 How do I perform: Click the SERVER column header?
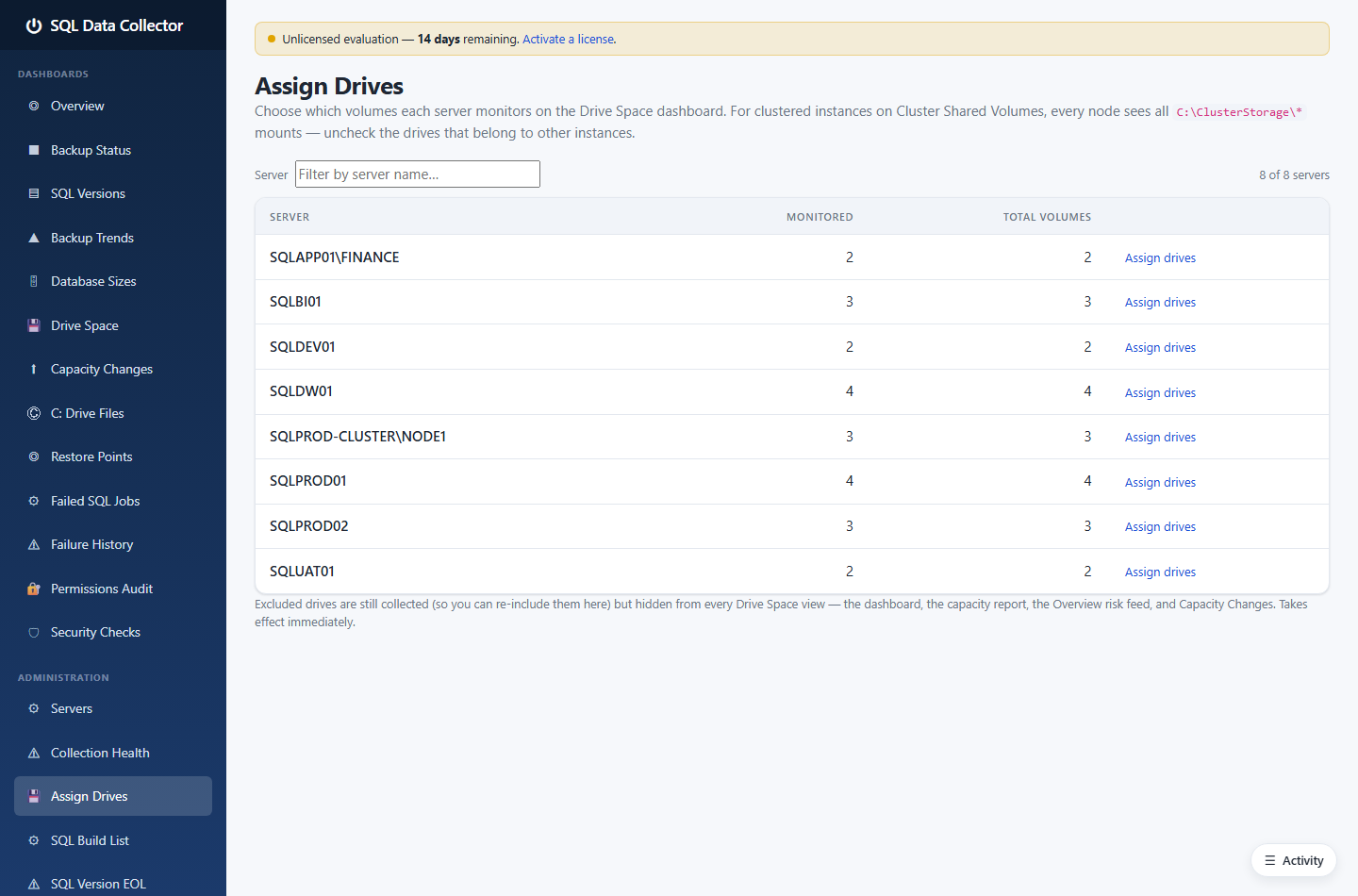click(290, 217)
